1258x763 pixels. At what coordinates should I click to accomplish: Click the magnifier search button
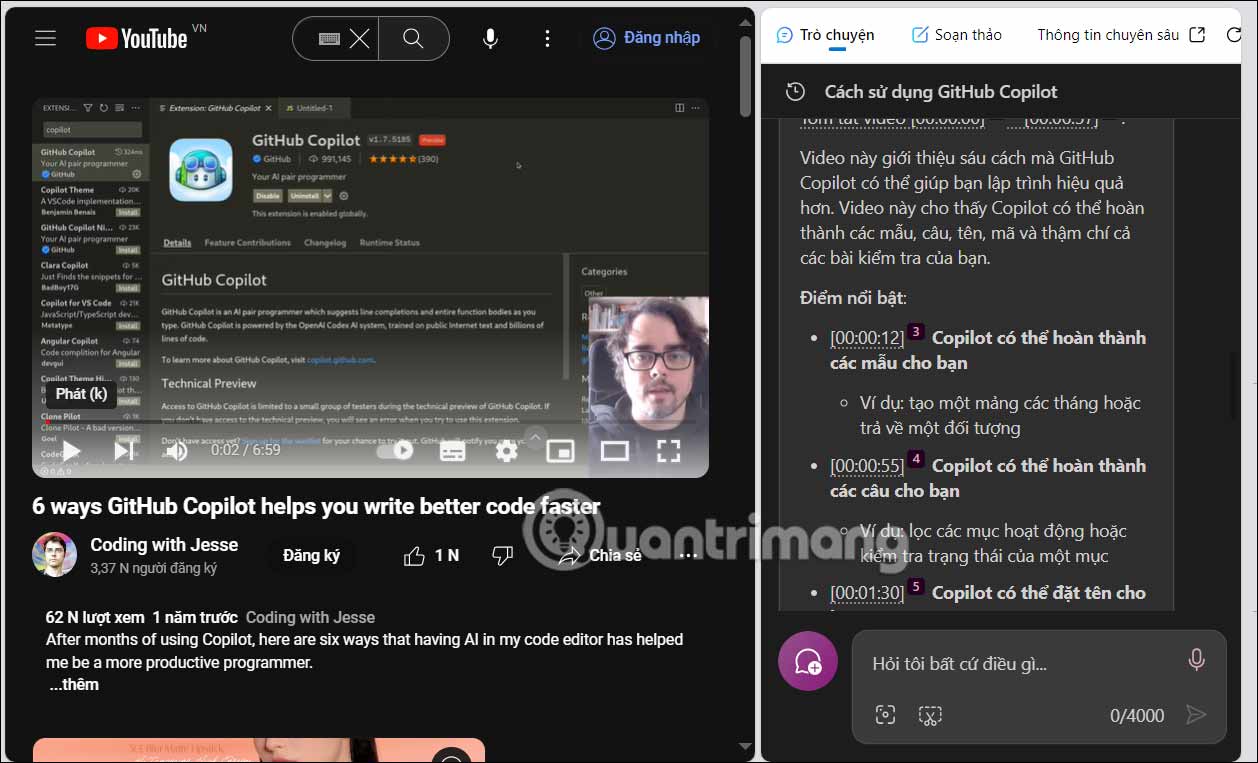click(x=413, y=38)
